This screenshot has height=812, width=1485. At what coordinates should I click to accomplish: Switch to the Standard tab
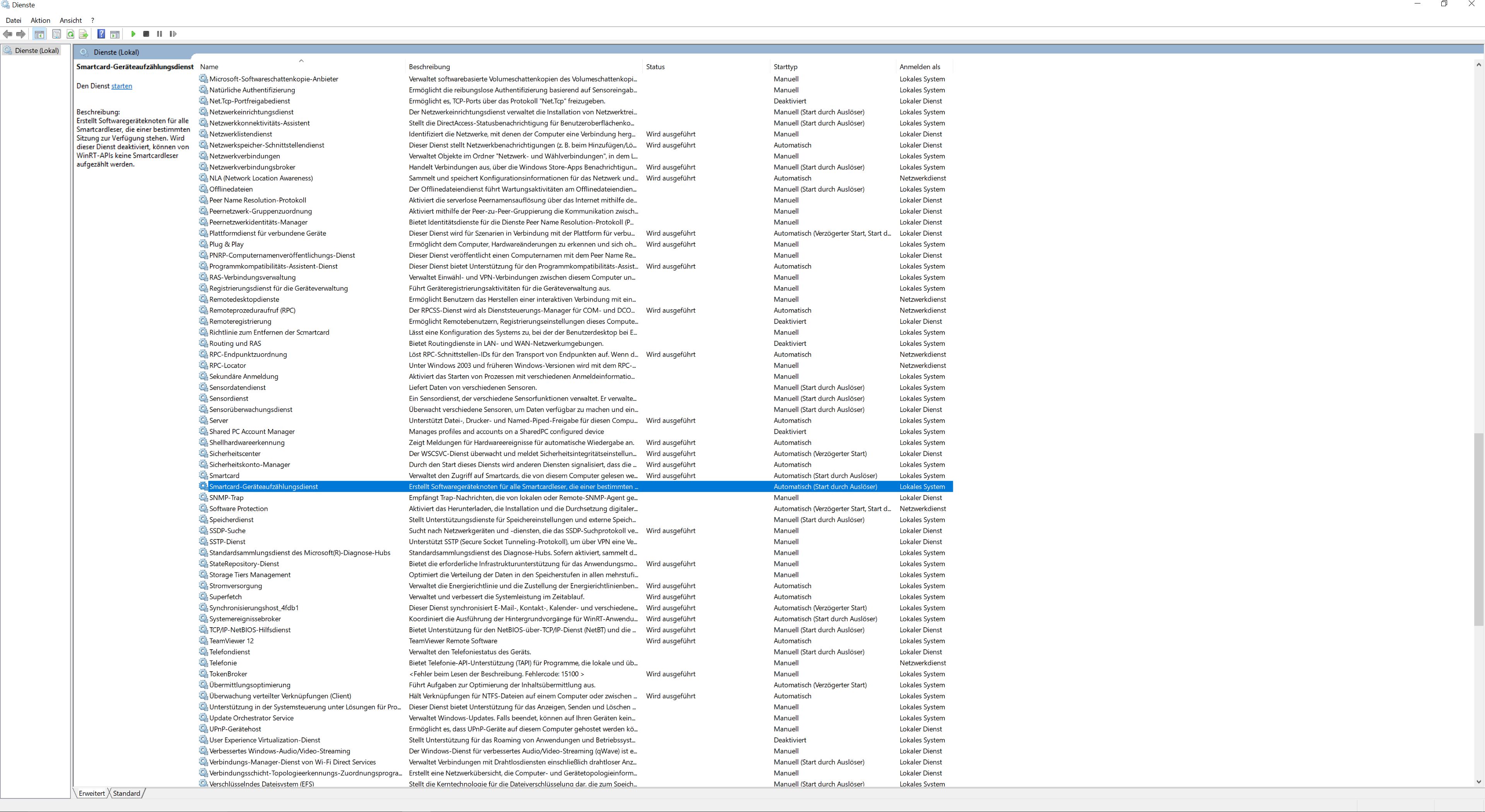[x=126, y=793]
